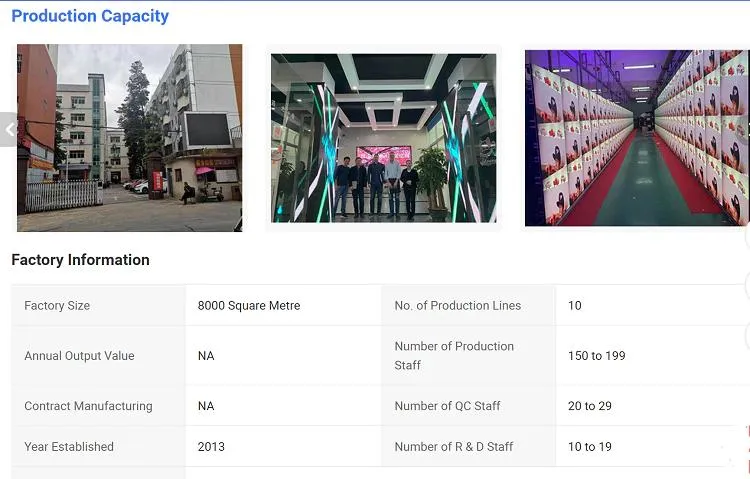This screenshot has width=750, height=479.
Task: Click NA value beside Contract Manufacturing
Action: click(x=206, y=407)
